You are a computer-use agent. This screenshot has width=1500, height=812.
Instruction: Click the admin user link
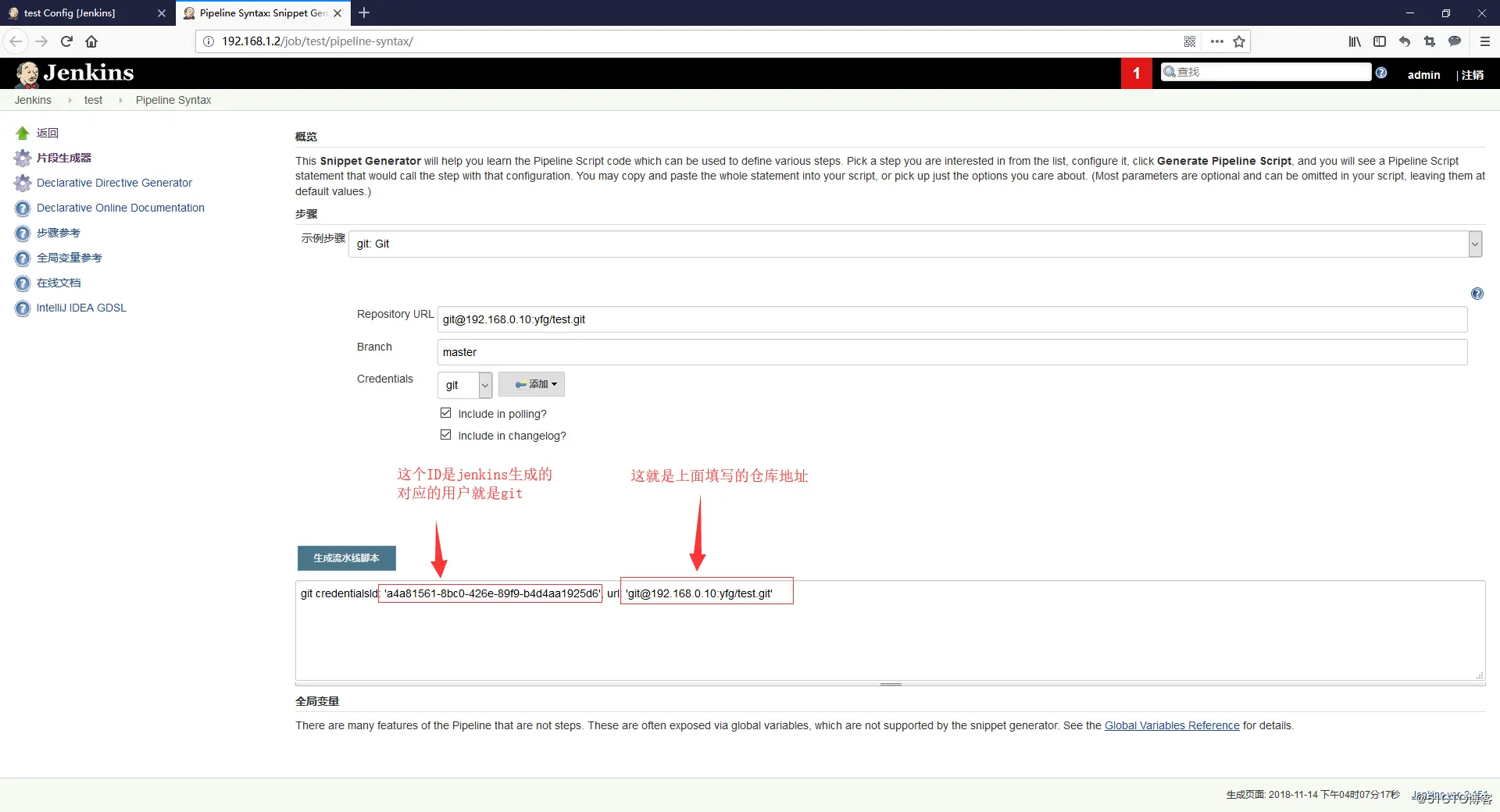[1423, 75]
